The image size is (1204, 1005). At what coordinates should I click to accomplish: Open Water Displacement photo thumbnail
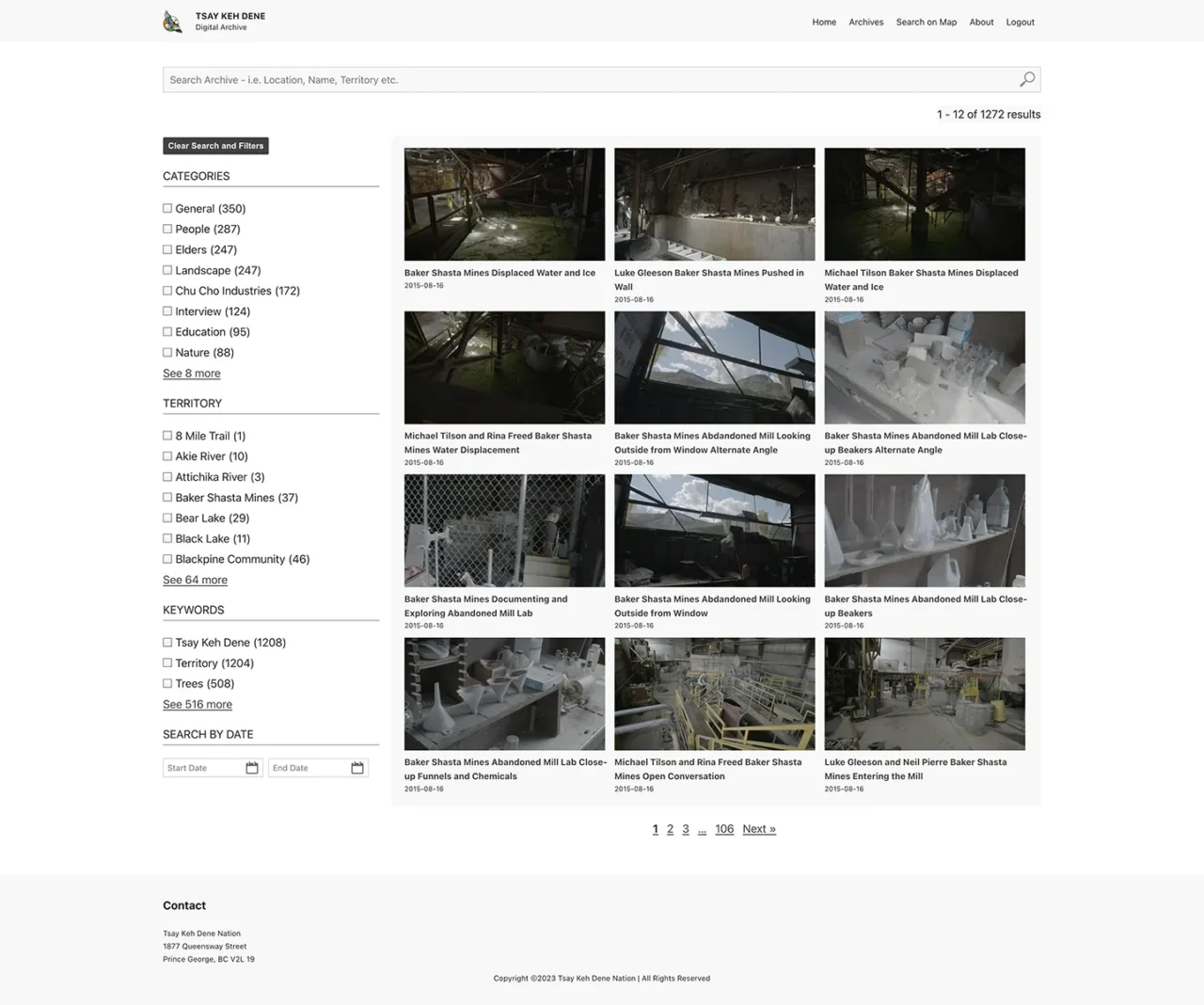[x=505, y=368]
